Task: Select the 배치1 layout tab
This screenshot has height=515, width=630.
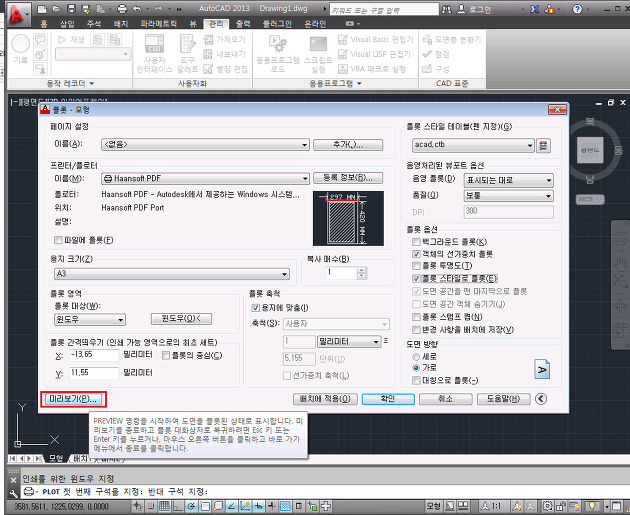Action: click(x=80, y=458)
